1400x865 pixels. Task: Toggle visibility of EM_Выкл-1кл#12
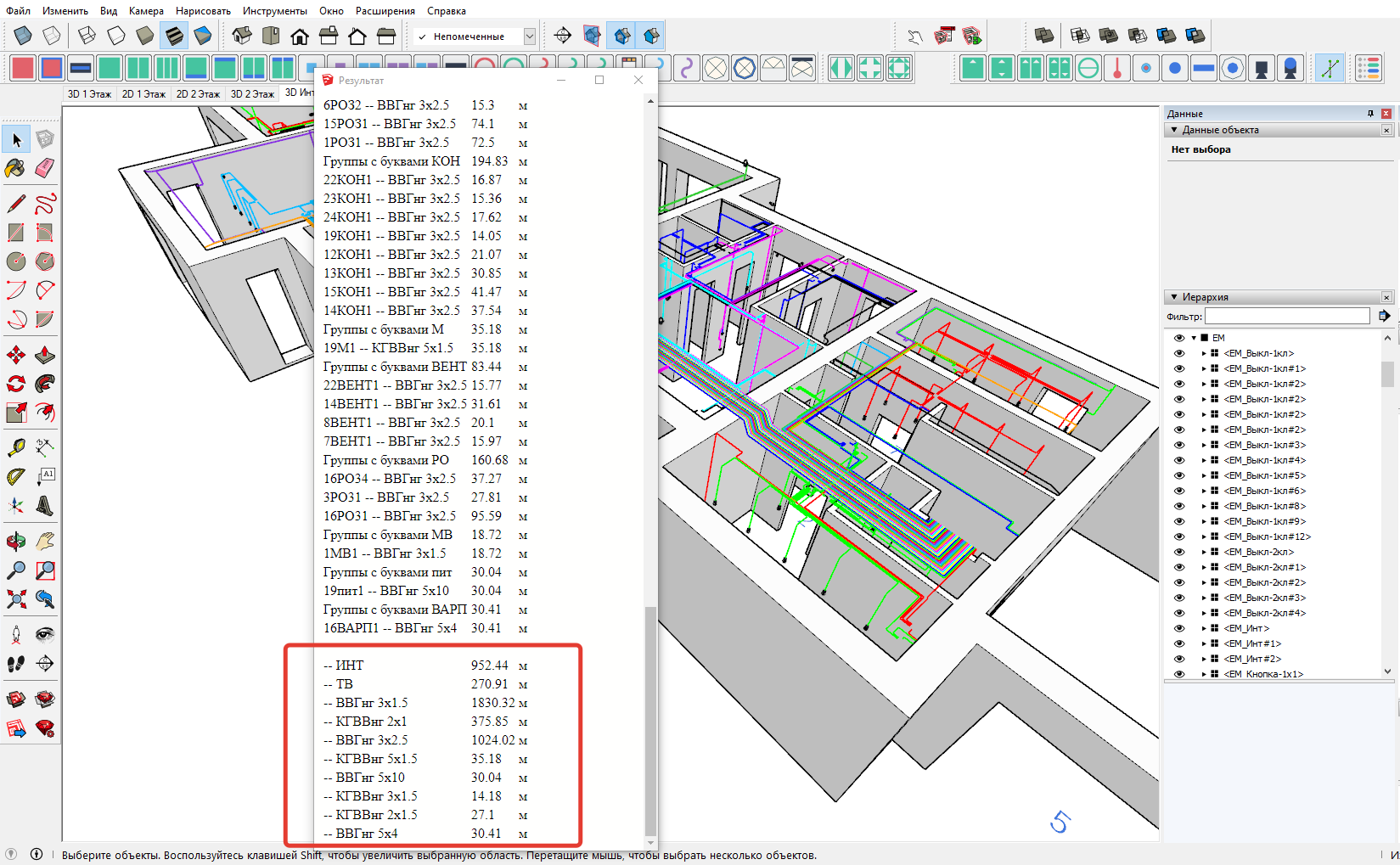(1179, 536)
